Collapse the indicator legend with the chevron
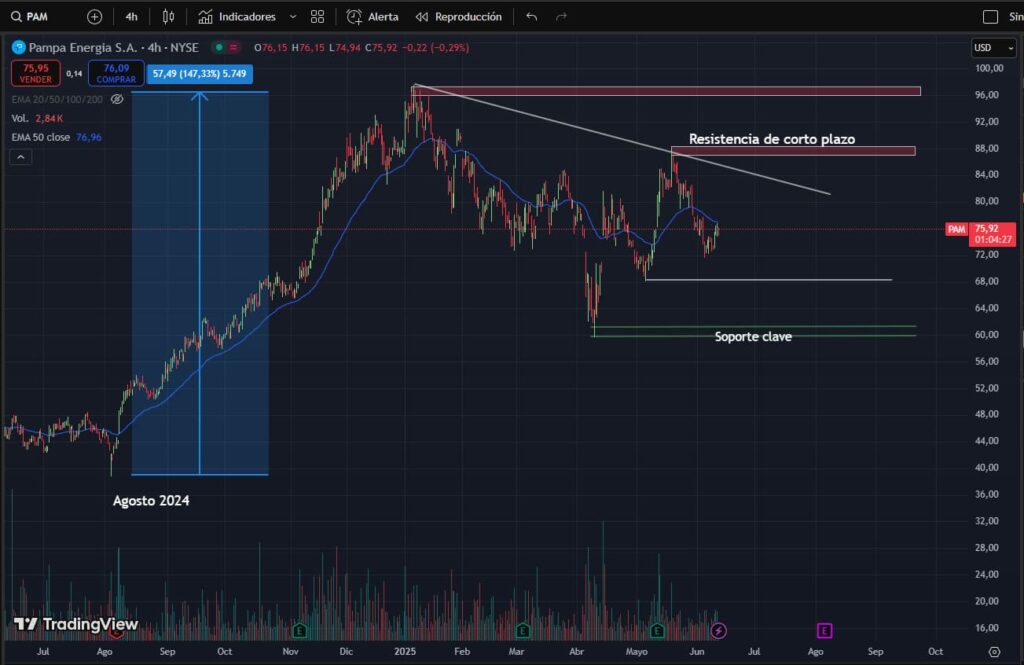Viewport: 1024px width, 665px height. [22, 157]
